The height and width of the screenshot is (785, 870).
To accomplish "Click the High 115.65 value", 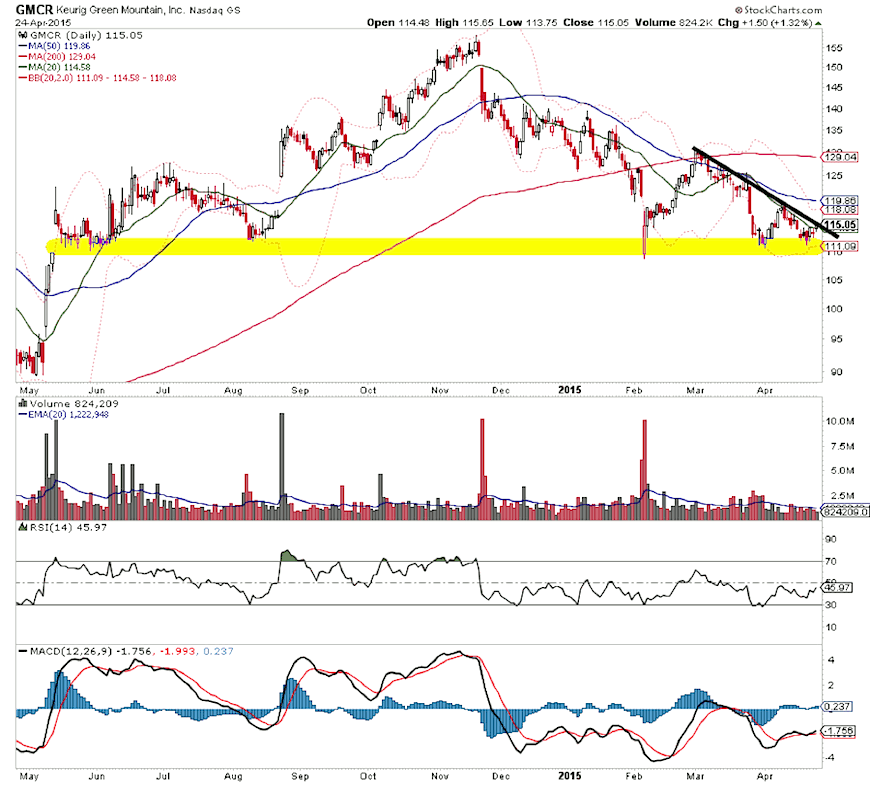I will (x=464, y=23).
